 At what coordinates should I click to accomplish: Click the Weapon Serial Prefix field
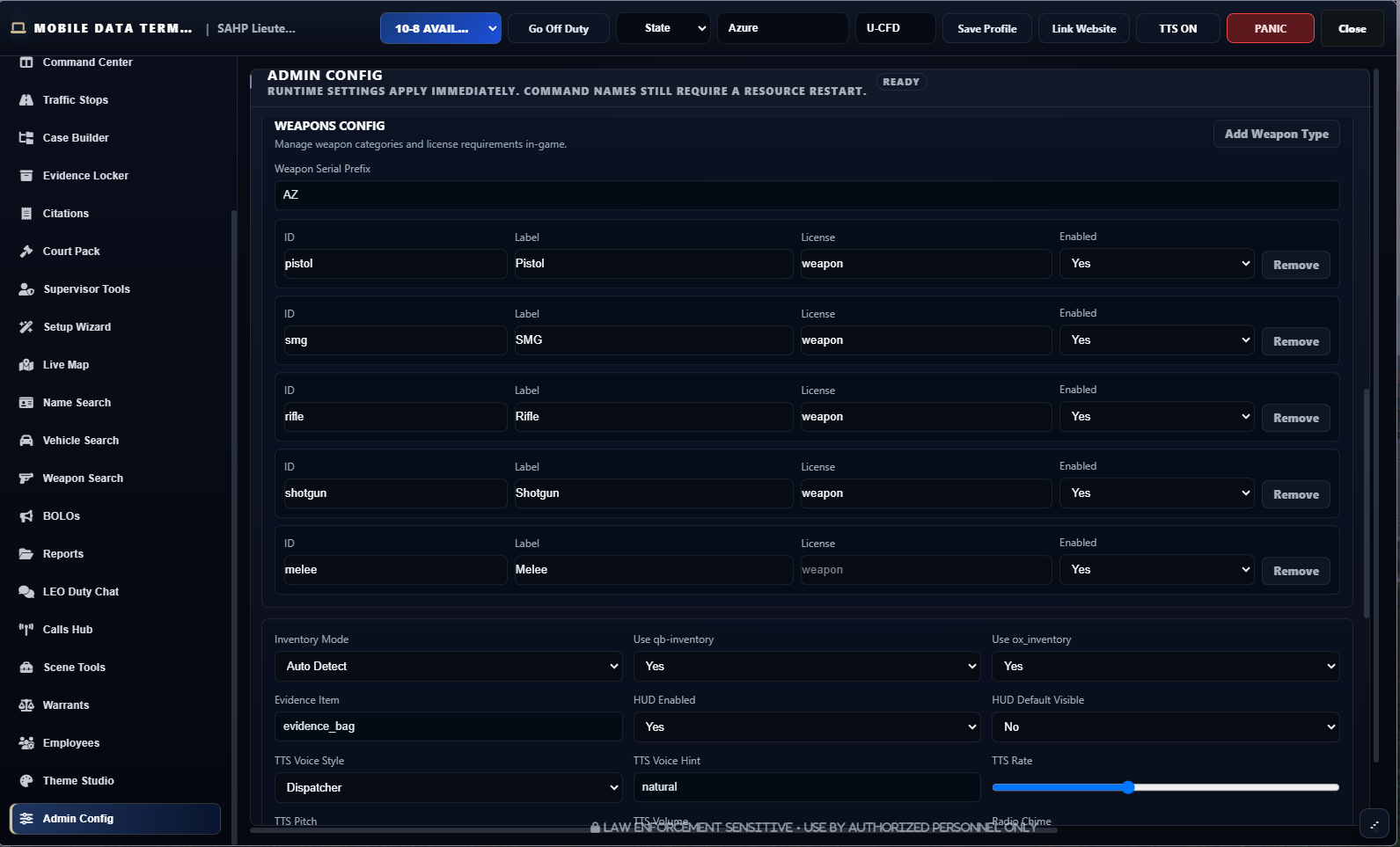[807, 195]
